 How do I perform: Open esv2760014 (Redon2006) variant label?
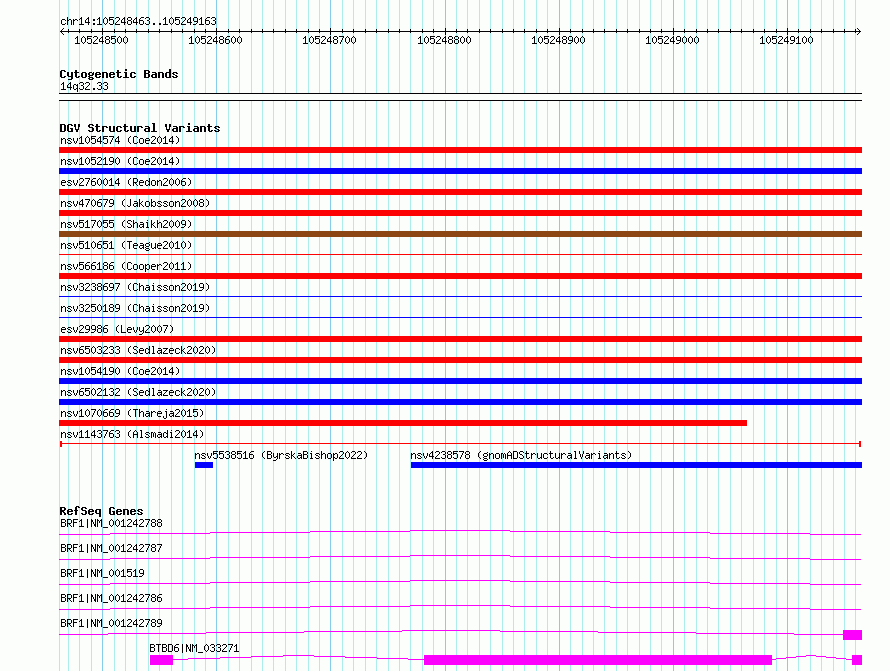tap(126, 182)
